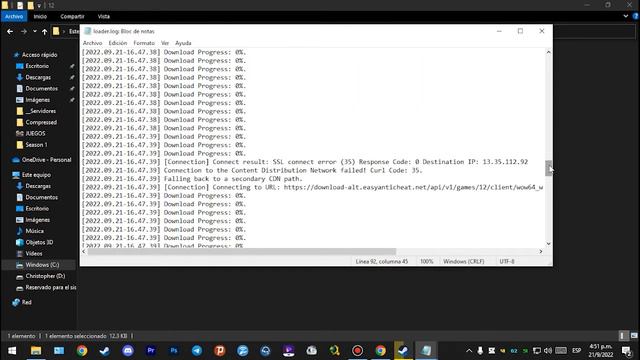Click the orange P app taskbar icon
This screenshot has width=640, height=360.
tap(220, 351)
